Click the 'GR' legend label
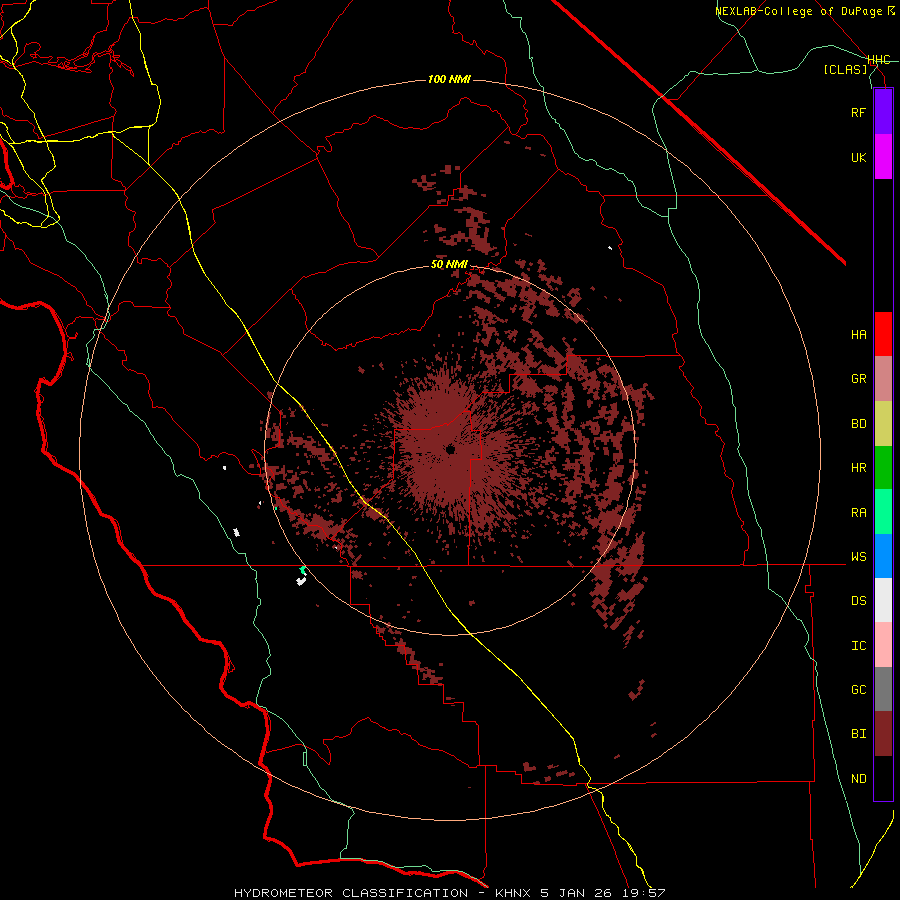Image resolution: width=900 pixels, height=900 pixels. (x=858, y=379)
